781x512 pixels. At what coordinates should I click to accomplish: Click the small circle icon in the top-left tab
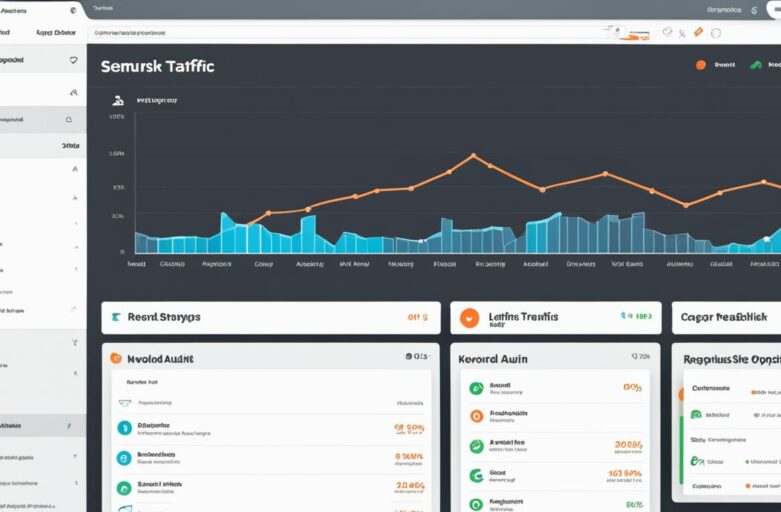point(73,10)
